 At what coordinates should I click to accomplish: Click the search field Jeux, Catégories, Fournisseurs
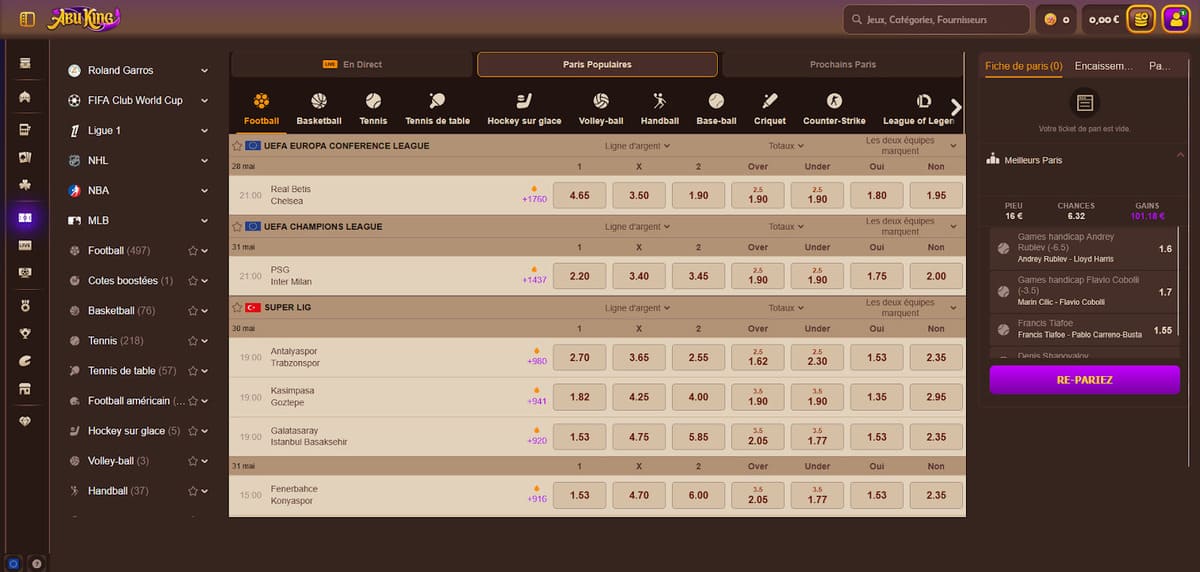[936, 19]
